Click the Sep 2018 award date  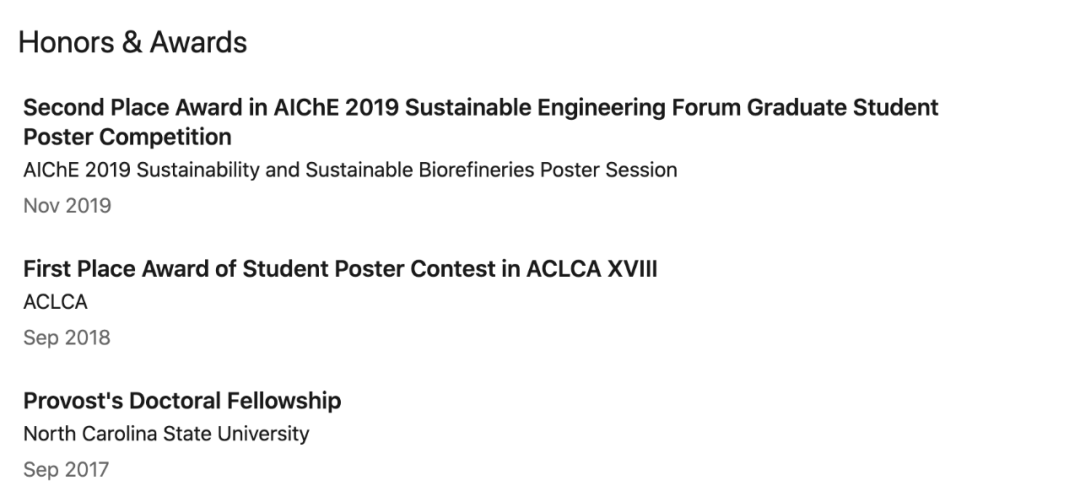(67, 338)
